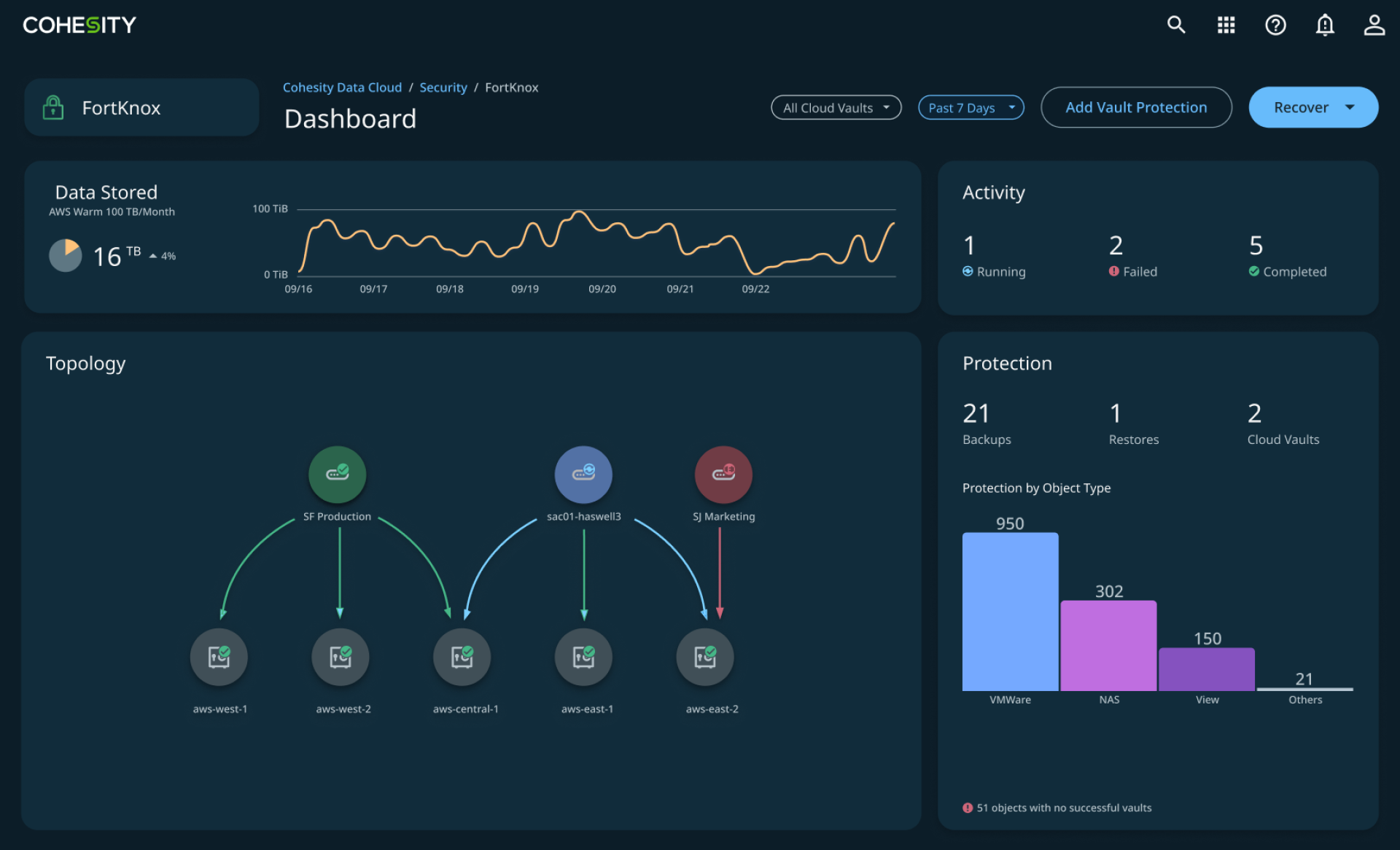
Task: Click the VMWare blue bar
Action: click(1010, 612)
